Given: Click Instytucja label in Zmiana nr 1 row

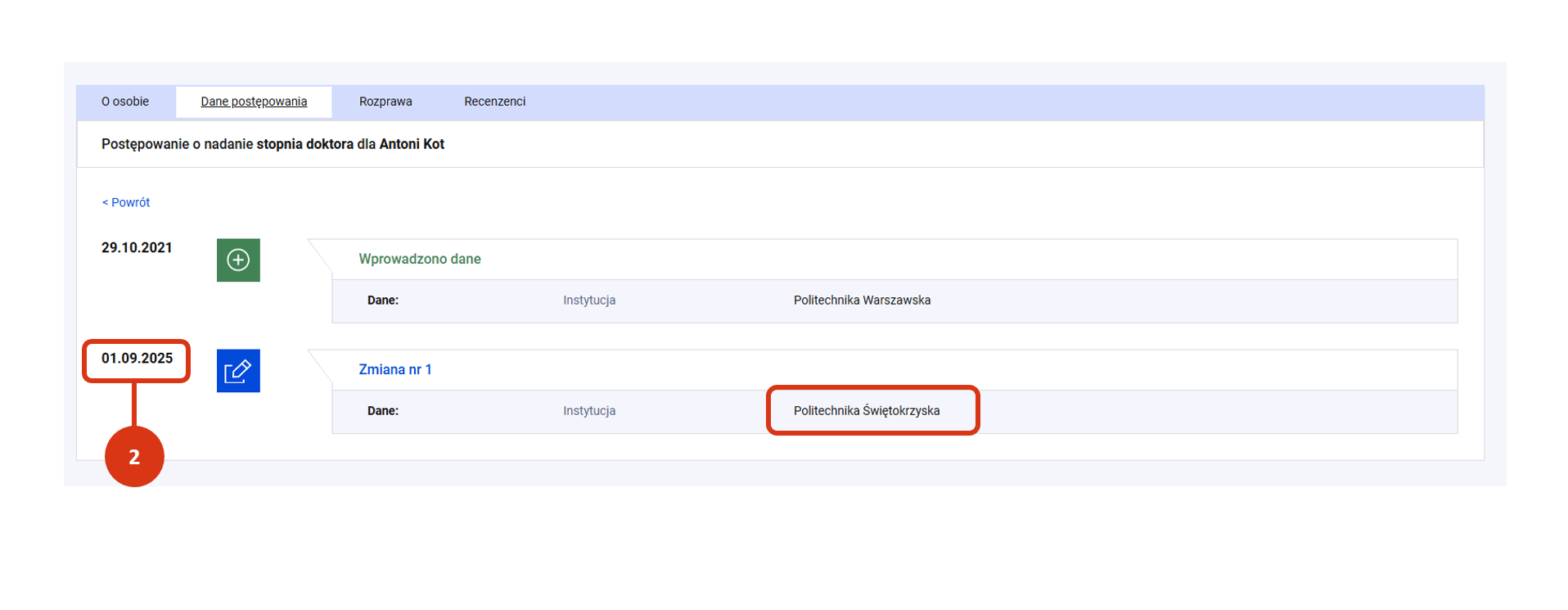Looking at the screenshot, I should point(588,411).
